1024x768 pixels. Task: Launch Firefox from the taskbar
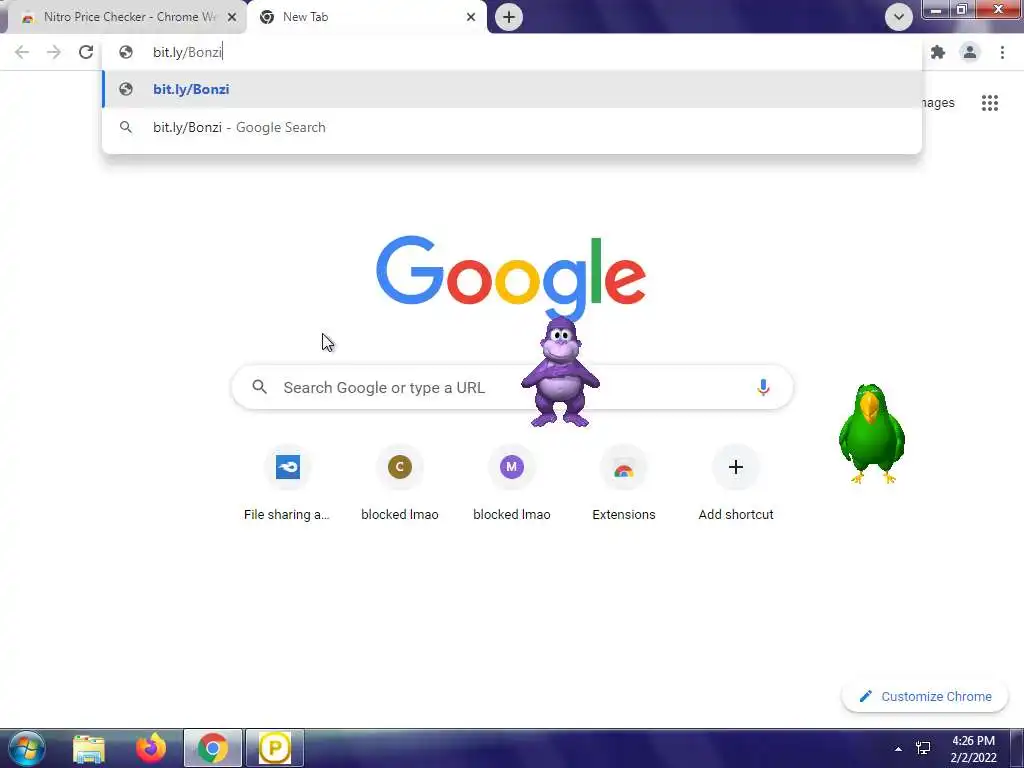click(x=151, y=748)
